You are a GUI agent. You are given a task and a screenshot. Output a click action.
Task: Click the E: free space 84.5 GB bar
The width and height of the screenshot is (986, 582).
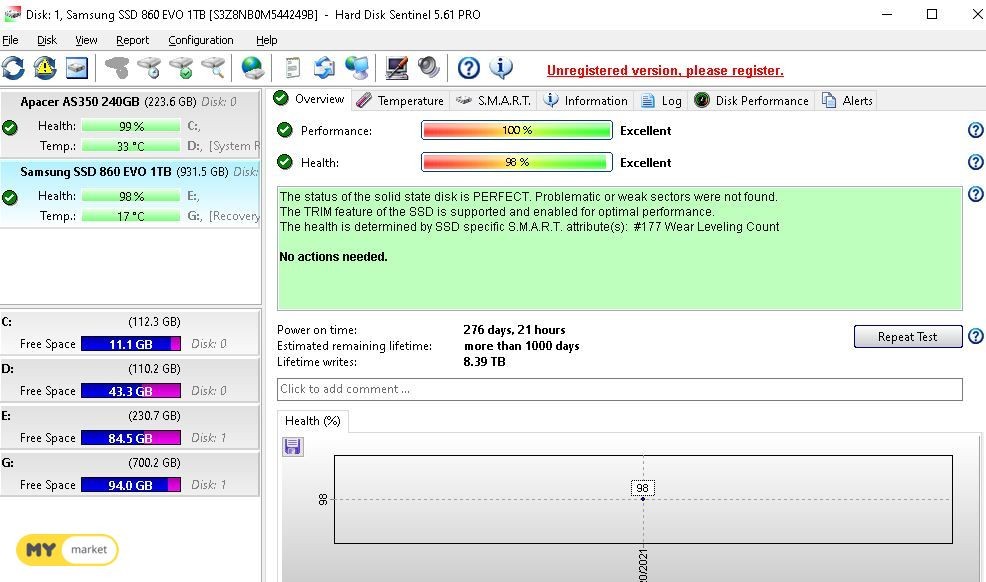[x=131, y=438]
